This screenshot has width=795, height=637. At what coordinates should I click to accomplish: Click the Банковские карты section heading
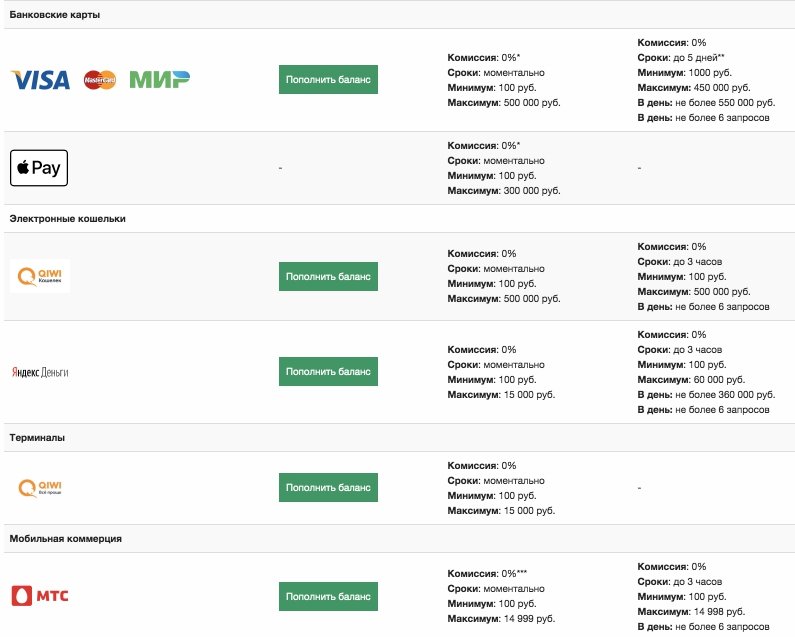tap(55, 15)
